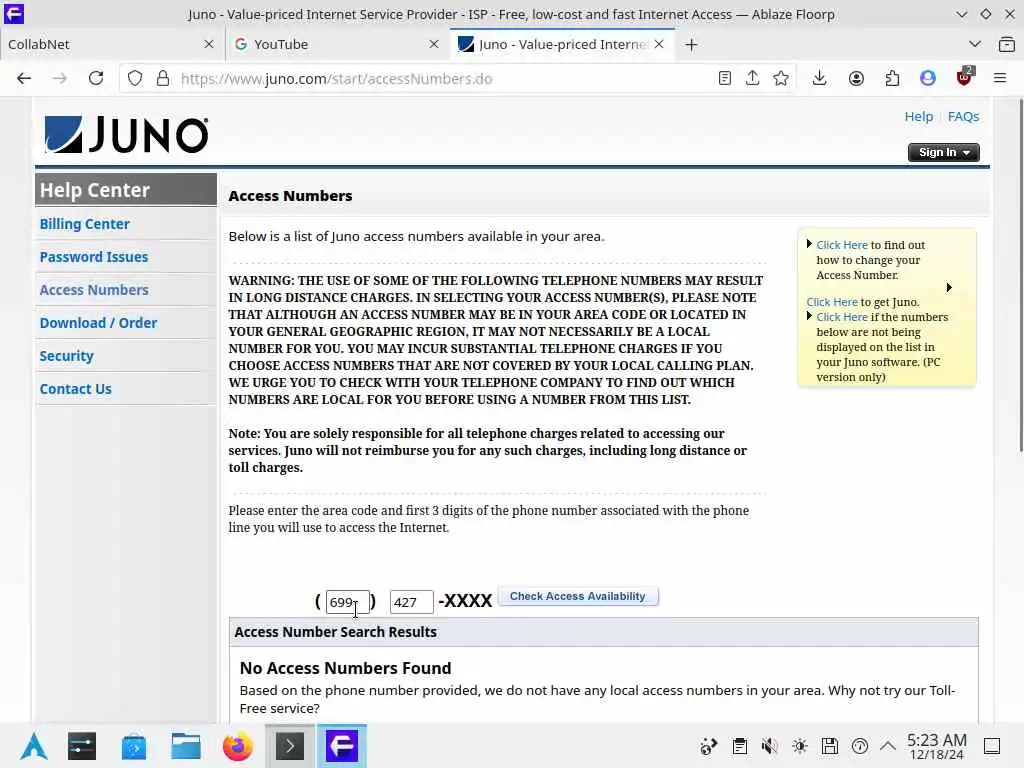Open the list all tabs dropdown

[x=974, y=44]
